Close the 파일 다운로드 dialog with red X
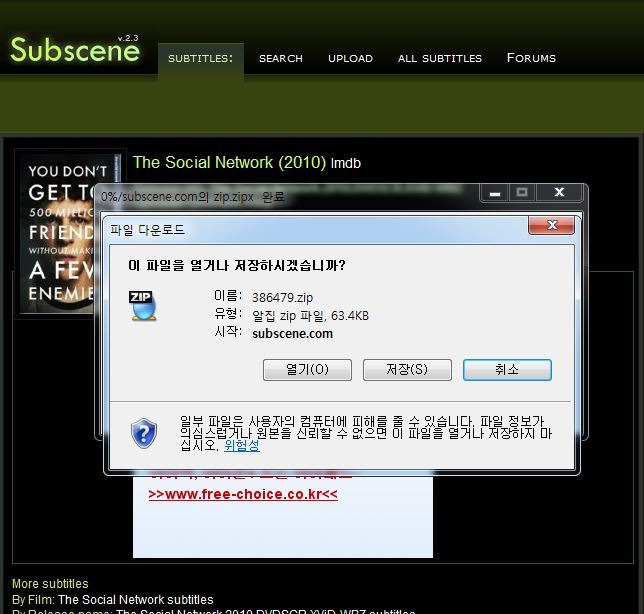 (x=551, y=225)
